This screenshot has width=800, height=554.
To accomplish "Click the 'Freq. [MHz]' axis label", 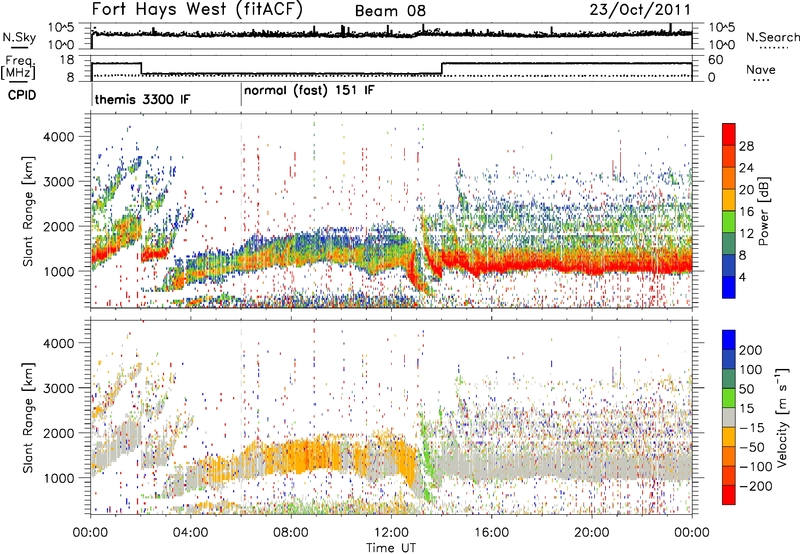I will pos(18,68).
